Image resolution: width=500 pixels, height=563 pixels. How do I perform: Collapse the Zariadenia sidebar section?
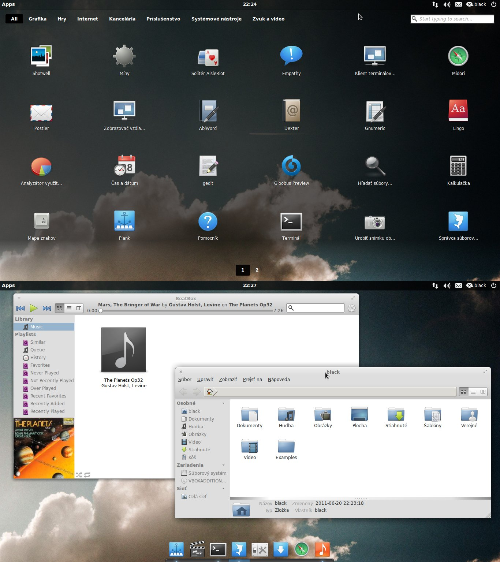(x=224, y=465)
